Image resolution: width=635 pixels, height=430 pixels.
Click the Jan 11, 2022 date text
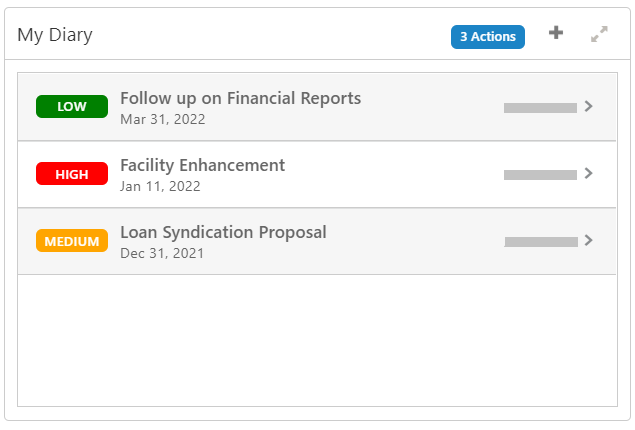click(160, 186)
